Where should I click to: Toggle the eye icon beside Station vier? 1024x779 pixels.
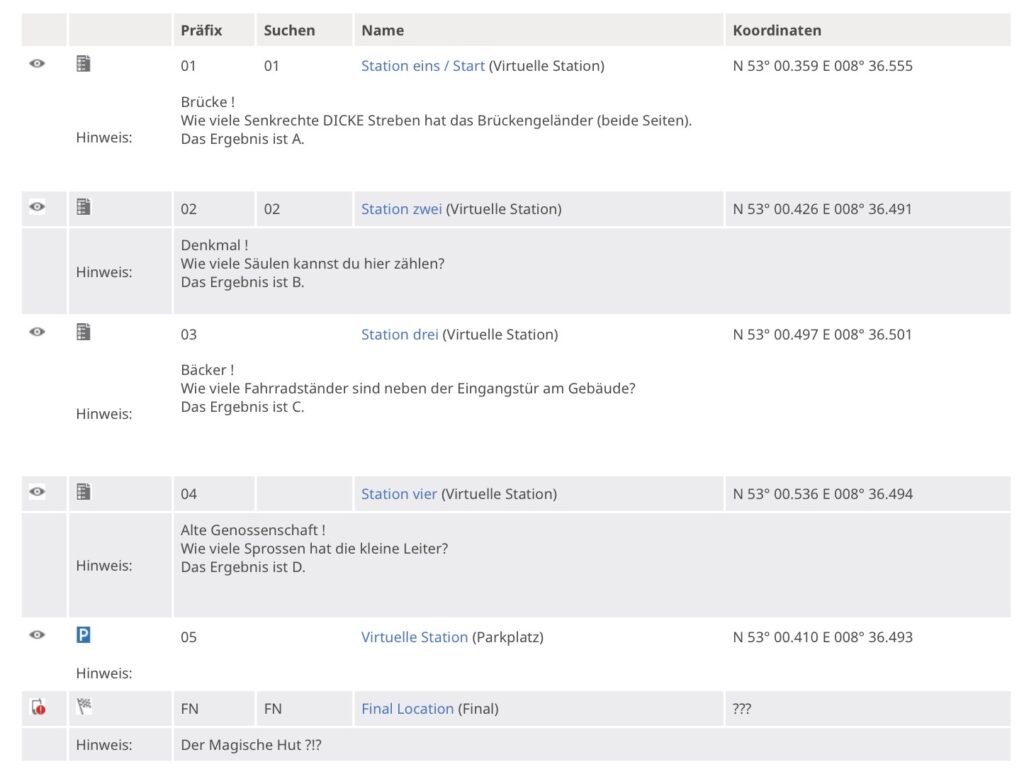[x=37, y=492]
